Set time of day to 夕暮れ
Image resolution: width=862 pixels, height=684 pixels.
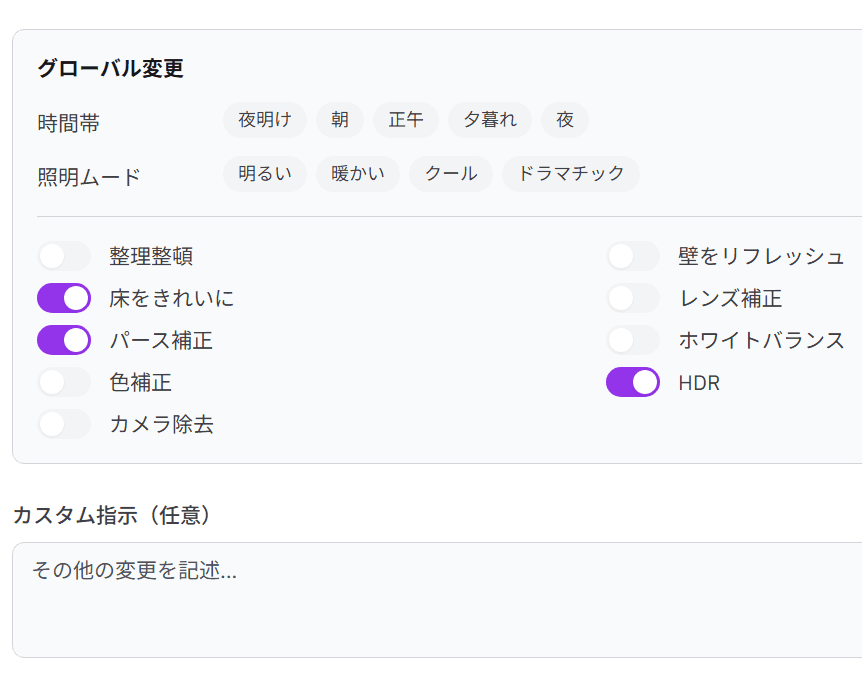click(490, 120)
